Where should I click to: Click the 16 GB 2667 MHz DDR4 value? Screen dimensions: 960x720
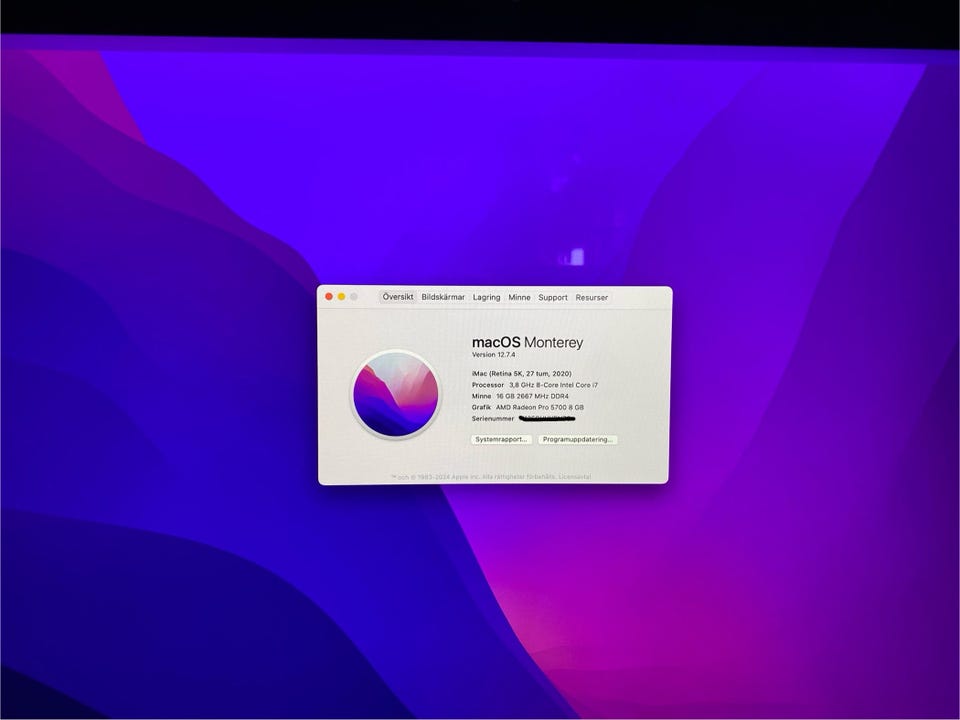tap(532, 396)
